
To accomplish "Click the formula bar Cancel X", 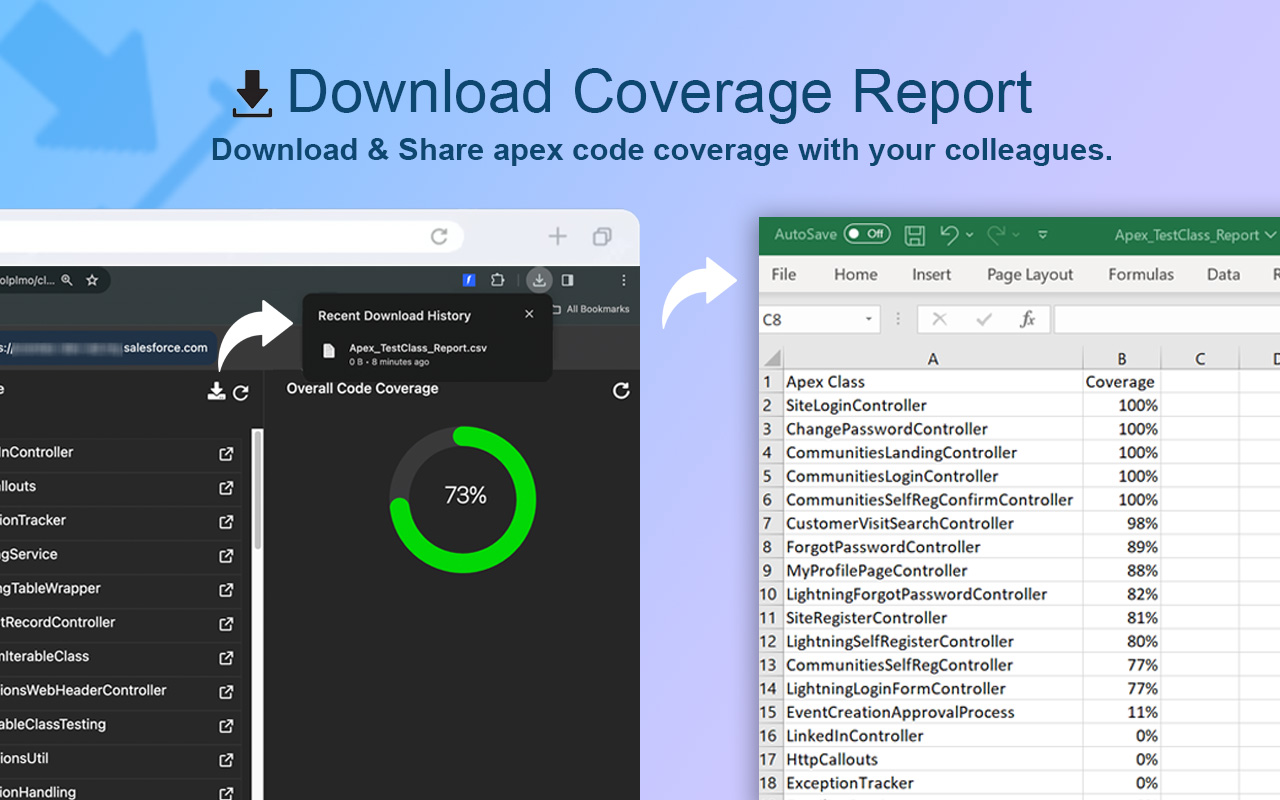I will click(939, 320).
